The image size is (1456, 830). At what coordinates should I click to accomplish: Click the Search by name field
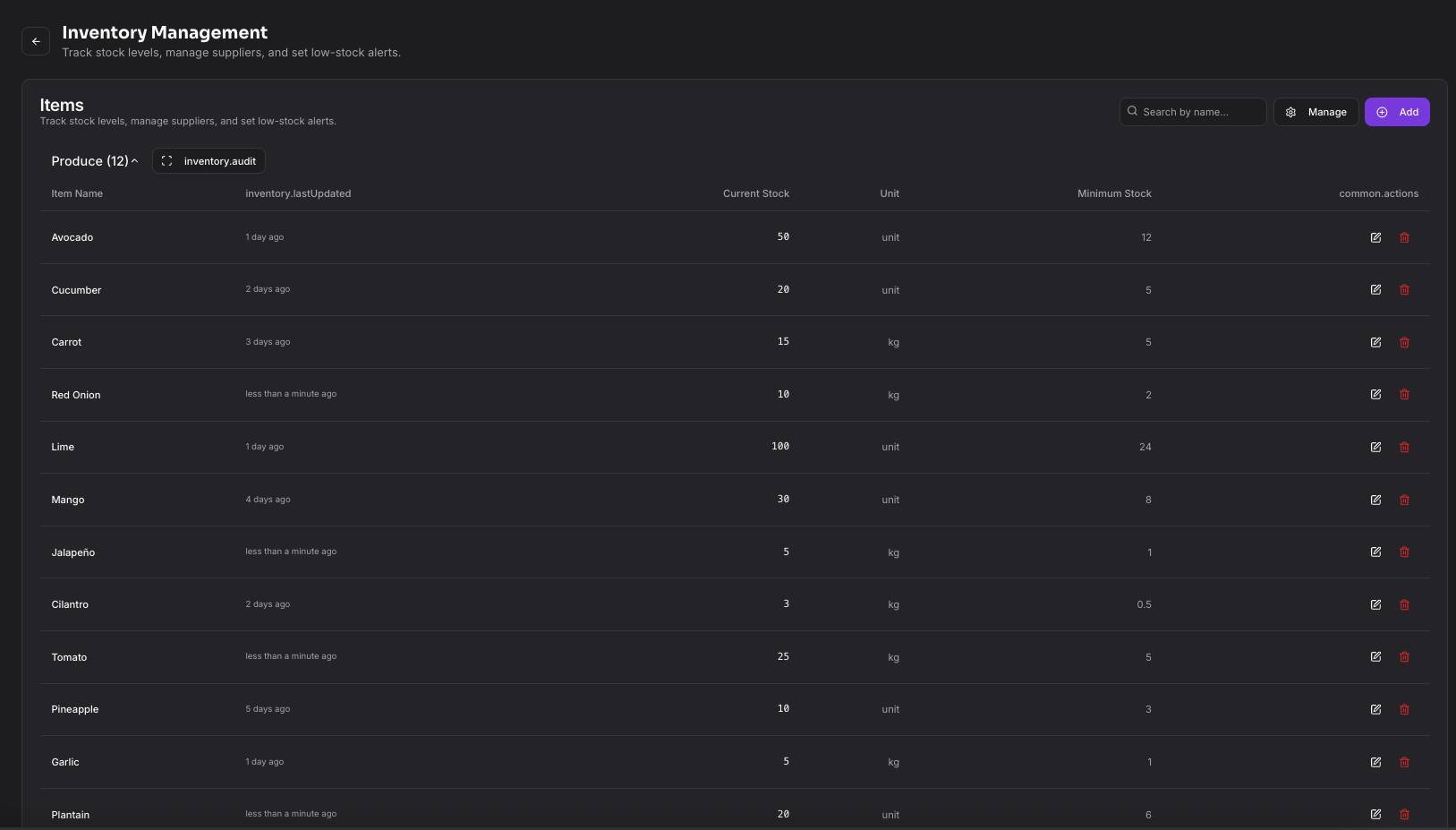pos(1192,111)
